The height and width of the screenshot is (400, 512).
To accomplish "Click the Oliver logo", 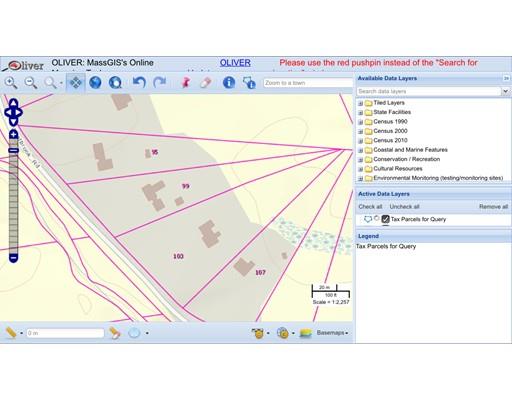I will [x=23, y=65].
